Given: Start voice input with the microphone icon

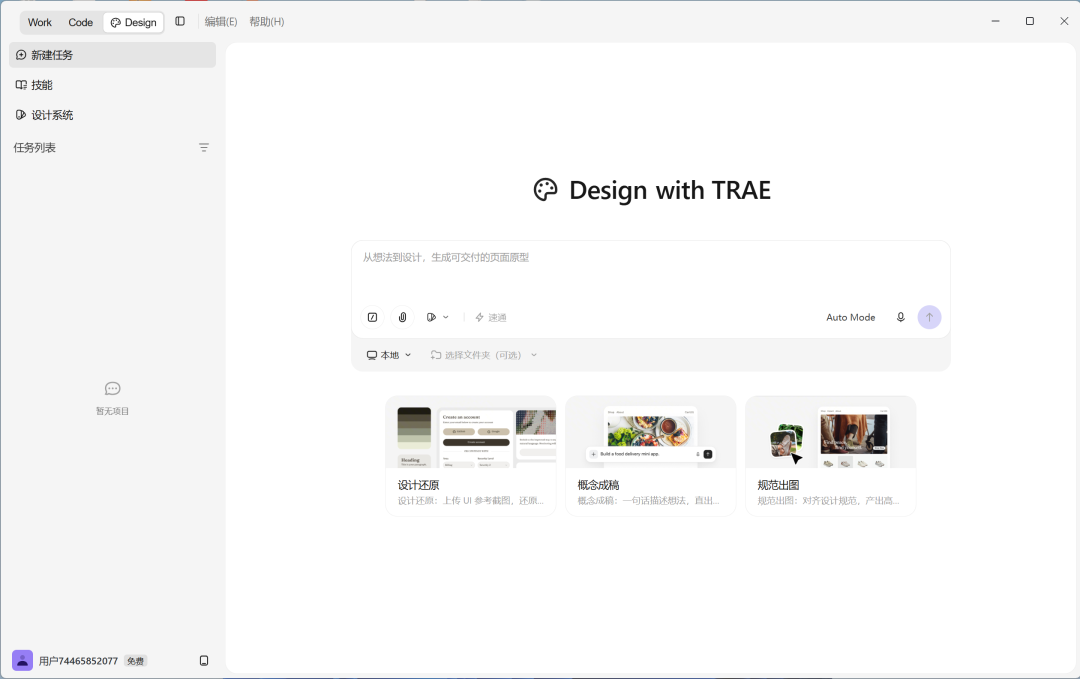Looking at the screenshot, I should 900,317.
